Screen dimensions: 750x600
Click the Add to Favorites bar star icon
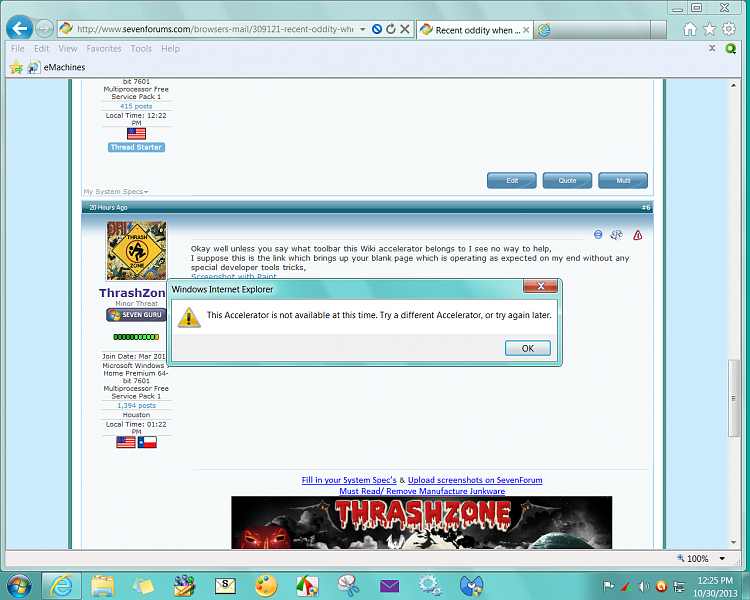pos(16,67)
